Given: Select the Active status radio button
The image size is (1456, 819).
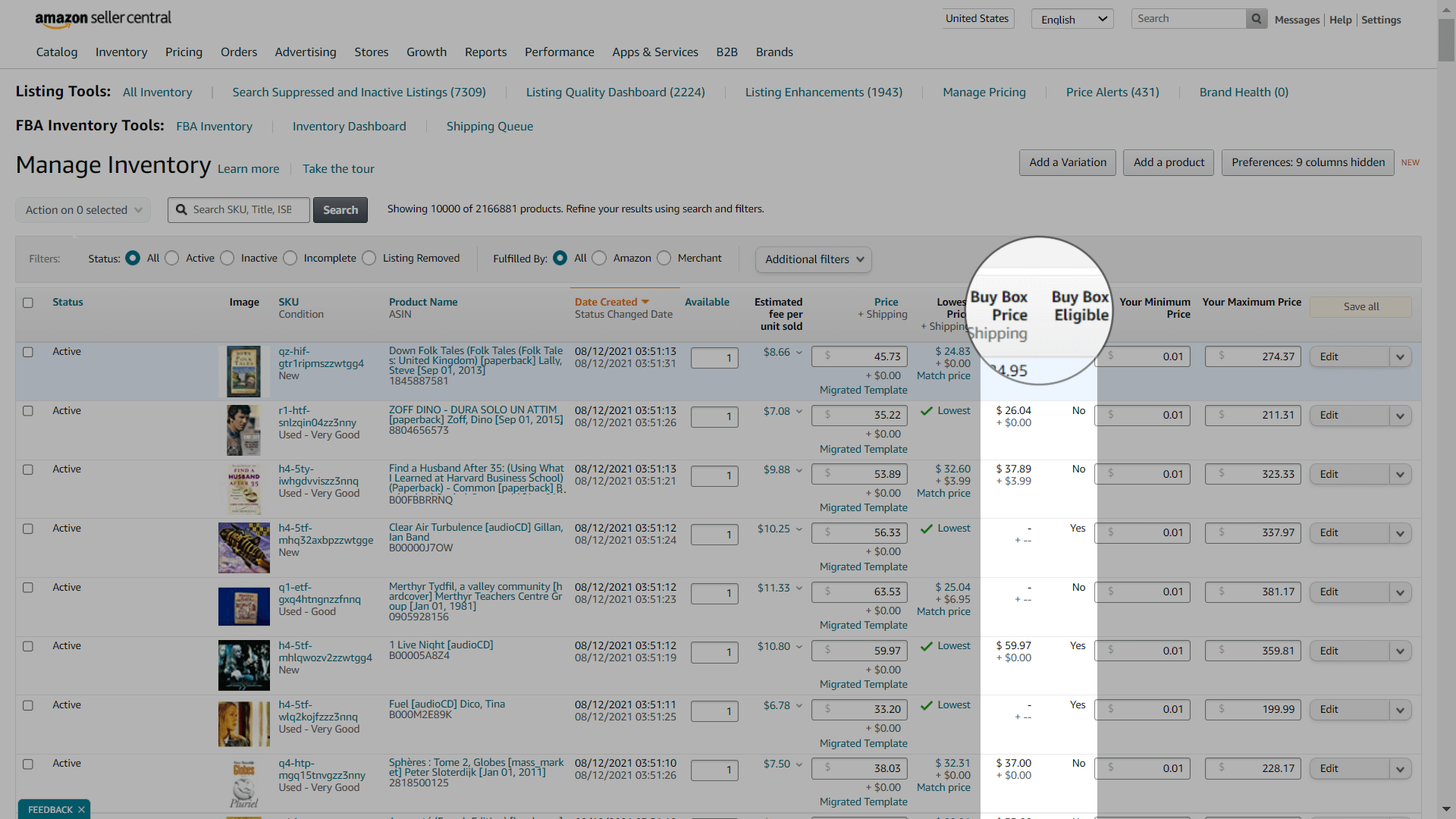Looking at the screenshot, I should 172,259.
